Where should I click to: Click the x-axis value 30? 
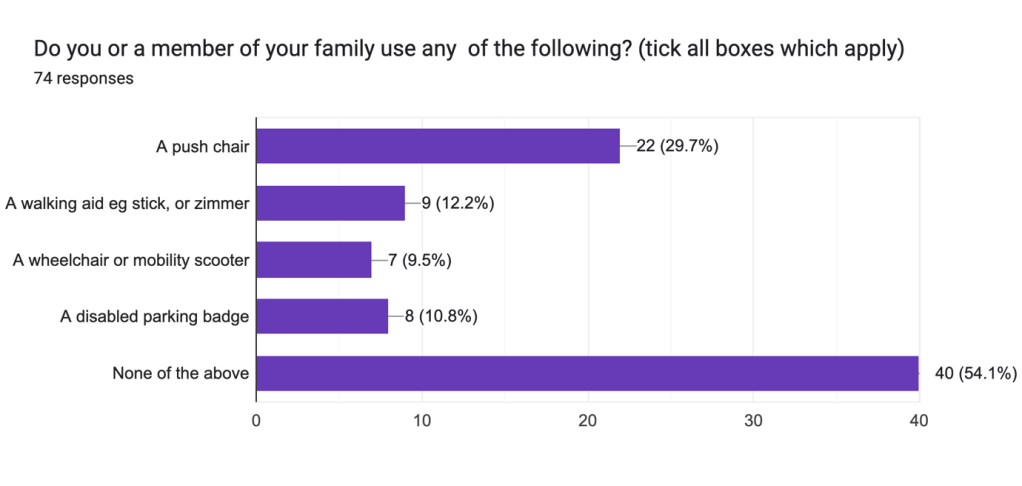click(x=753, y=421)
